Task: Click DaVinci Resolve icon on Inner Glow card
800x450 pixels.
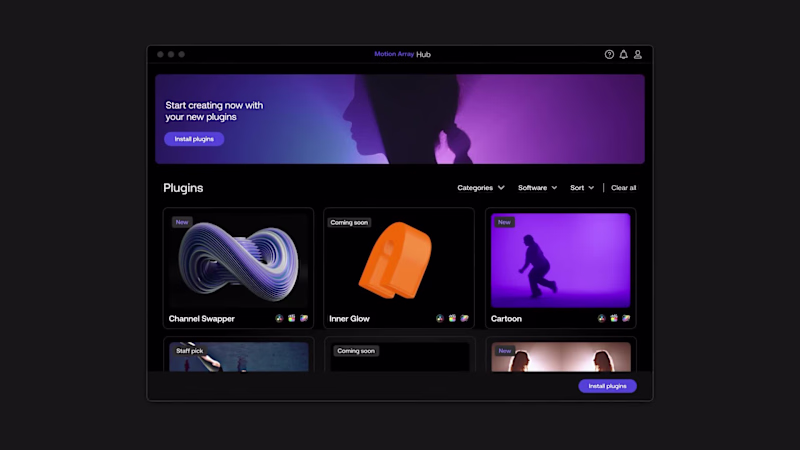Action: pyautogui.click(x=440, y=318)
